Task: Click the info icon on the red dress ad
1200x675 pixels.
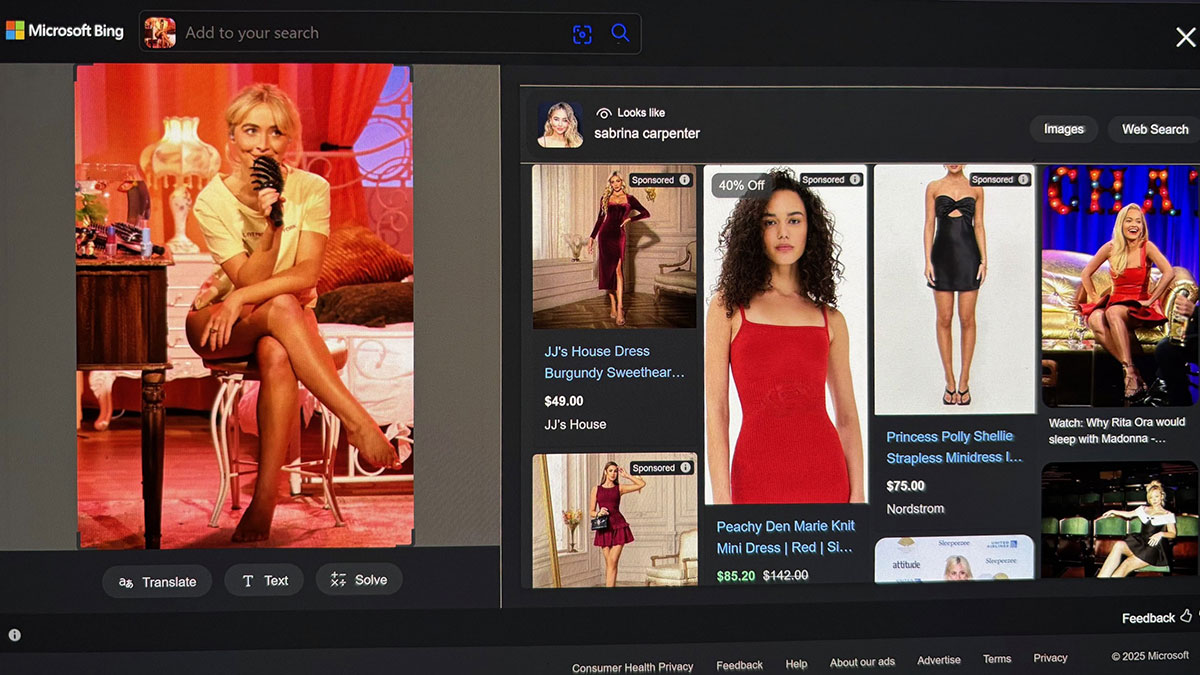Action: click(x=856, y=179)
